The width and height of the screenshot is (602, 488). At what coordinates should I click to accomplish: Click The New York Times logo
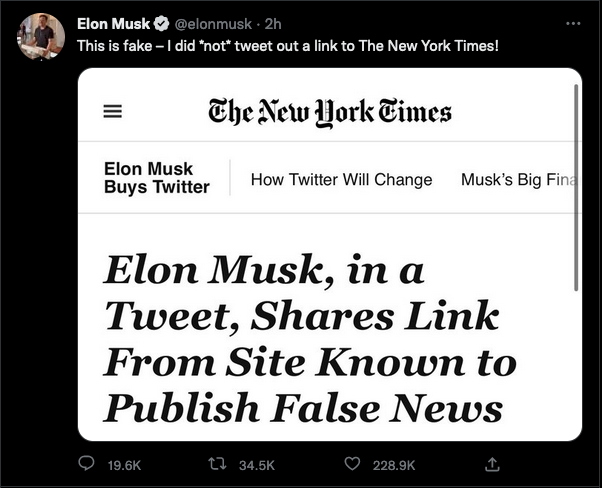[x=330, y=112]
